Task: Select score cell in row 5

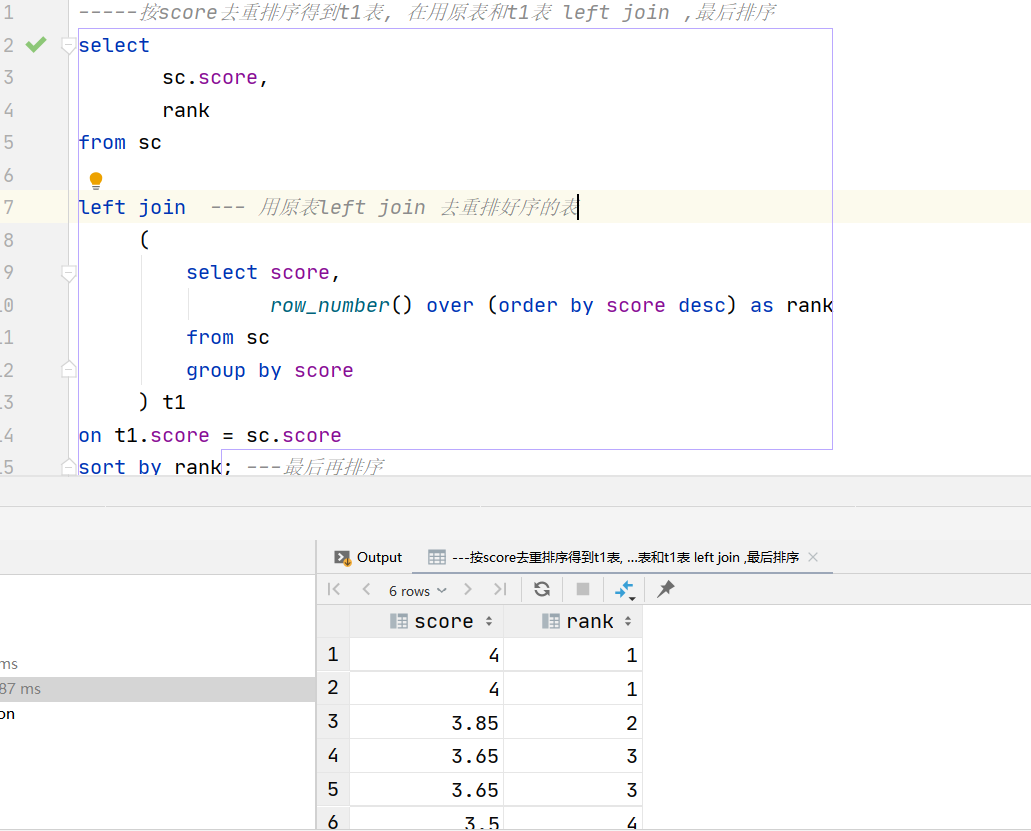Action: [x=427, y=789]
